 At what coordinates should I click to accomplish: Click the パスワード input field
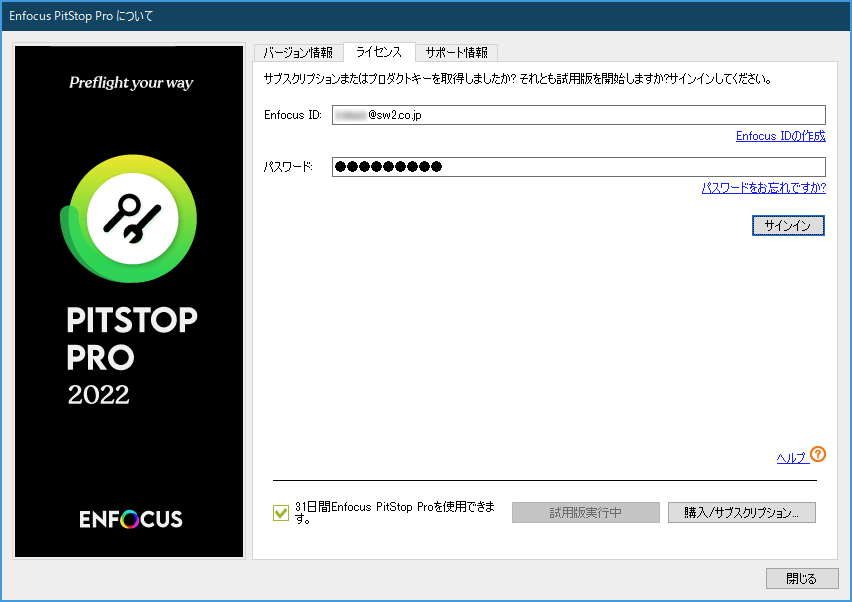coord(579,167)
